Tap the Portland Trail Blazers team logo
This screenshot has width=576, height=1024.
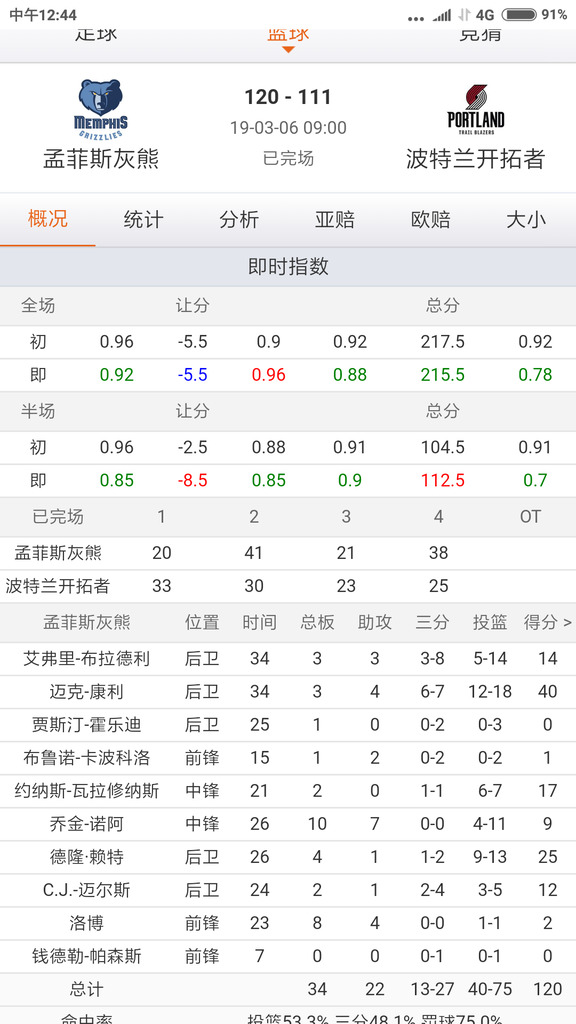[475, 109]
